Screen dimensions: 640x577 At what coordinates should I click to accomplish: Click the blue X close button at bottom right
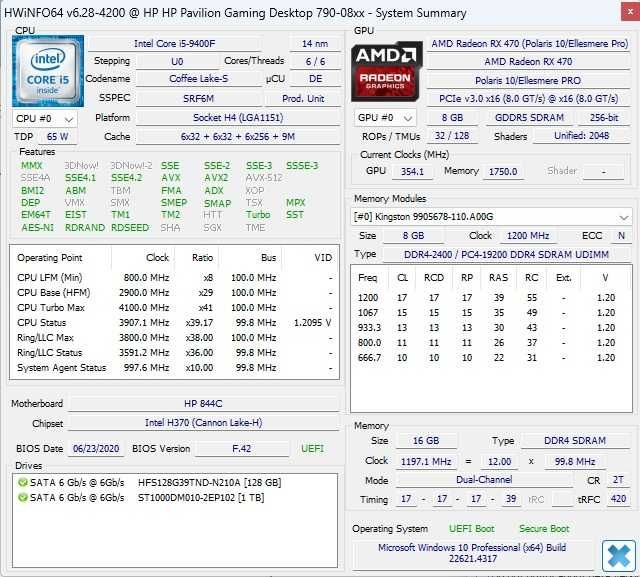[x=618, y=556]
